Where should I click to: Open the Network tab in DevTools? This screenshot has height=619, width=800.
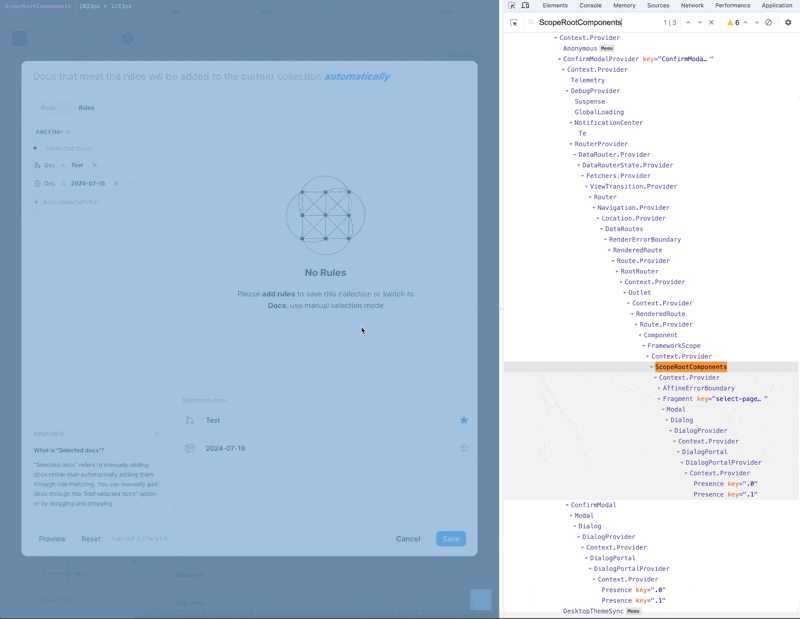(692, 6)
